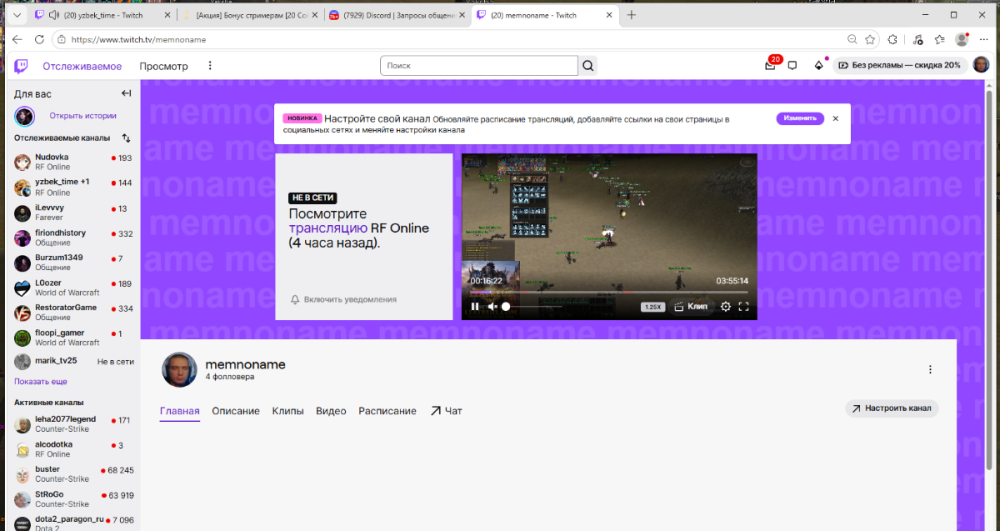Click 'Настроить канал' button

(x=892, y=409)
